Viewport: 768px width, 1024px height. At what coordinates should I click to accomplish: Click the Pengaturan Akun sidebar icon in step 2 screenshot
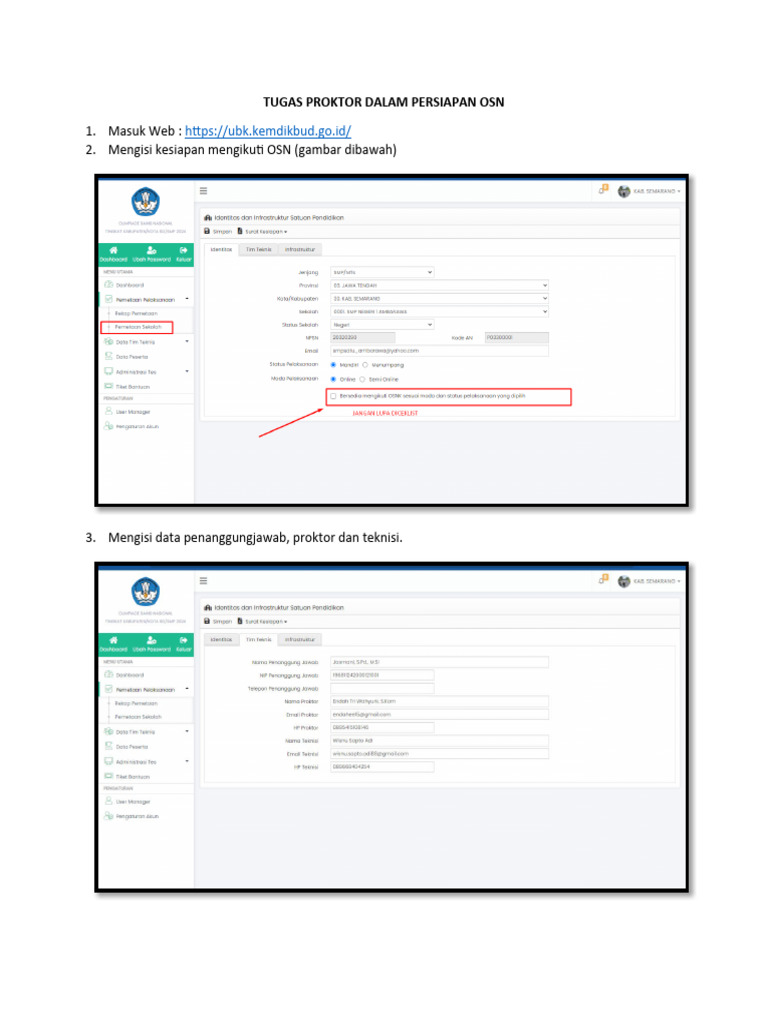(108, 426)
